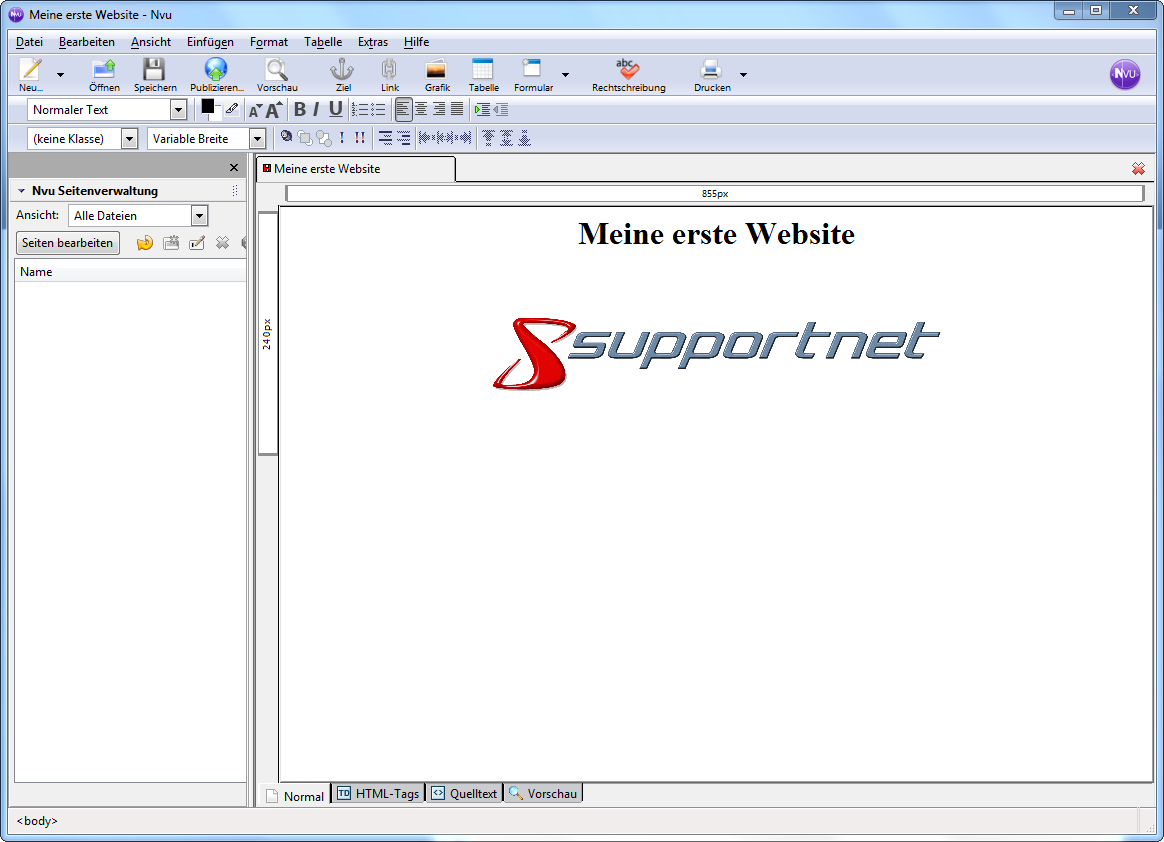1164x842 pixels.
Task: Open the Neu button dropdown arrow
Action: 61,75
